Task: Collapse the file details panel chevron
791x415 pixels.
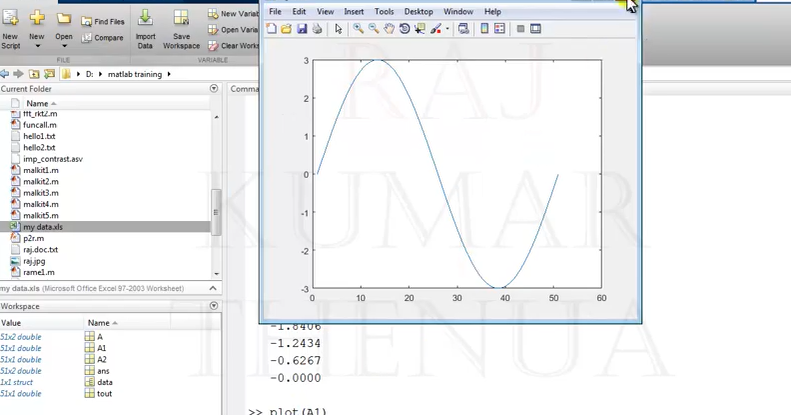Action: (213, 288)
